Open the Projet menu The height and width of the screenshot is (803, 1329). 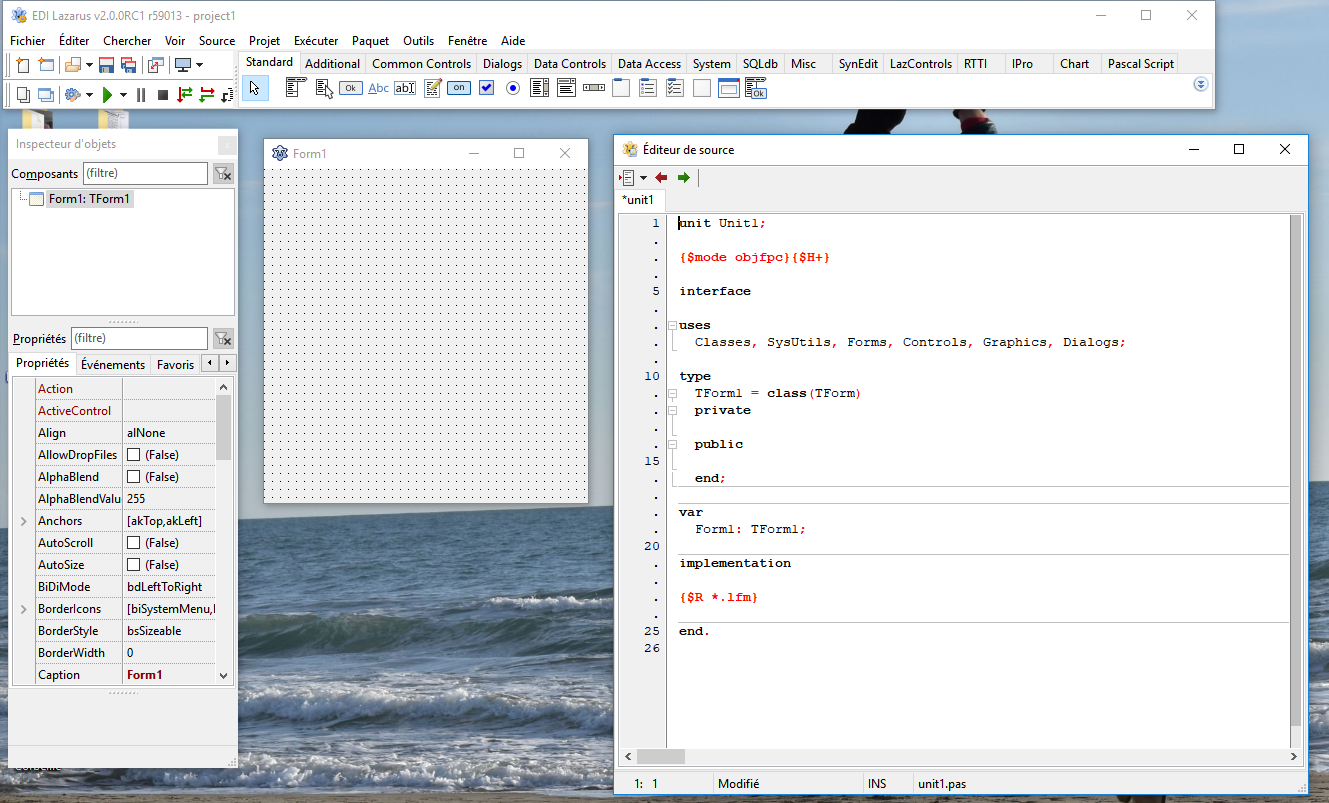point(265,41)
